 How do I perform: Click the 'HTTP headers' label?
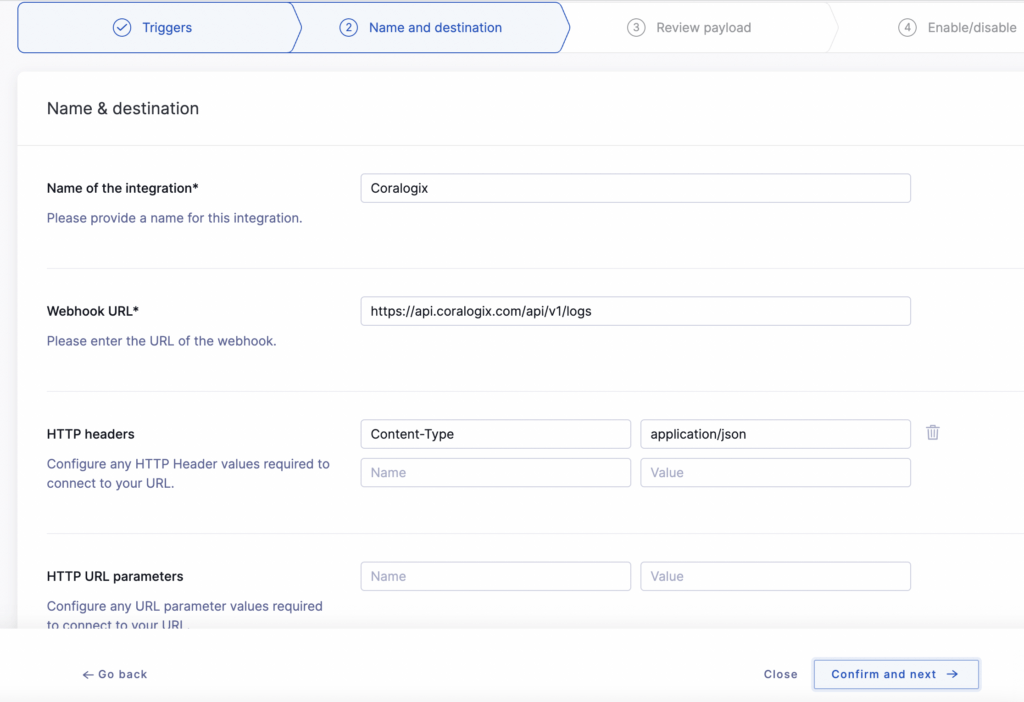tap(91, 434)
